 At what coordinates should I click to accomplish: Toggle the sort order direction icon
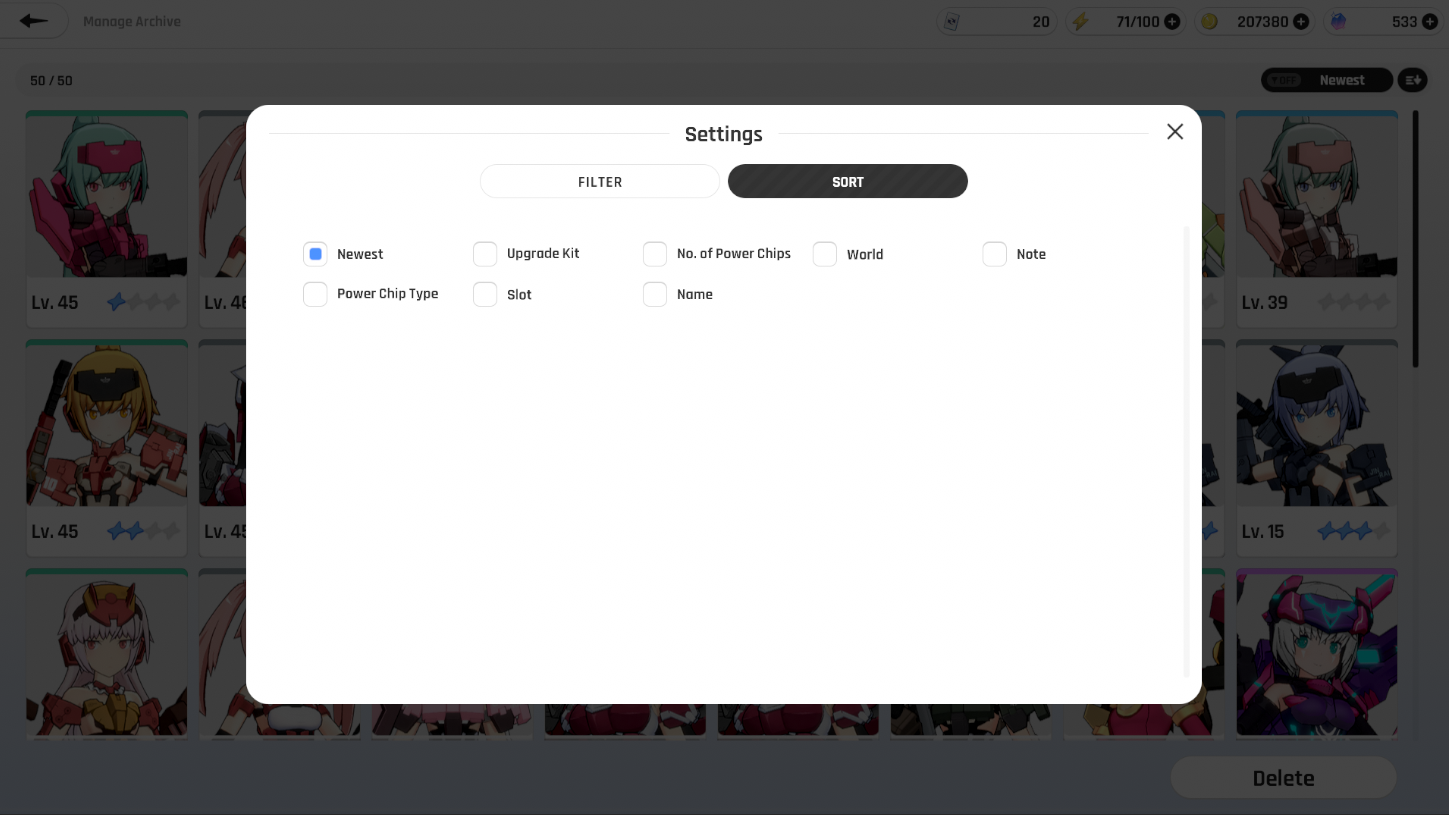[x=1412, y=80]
